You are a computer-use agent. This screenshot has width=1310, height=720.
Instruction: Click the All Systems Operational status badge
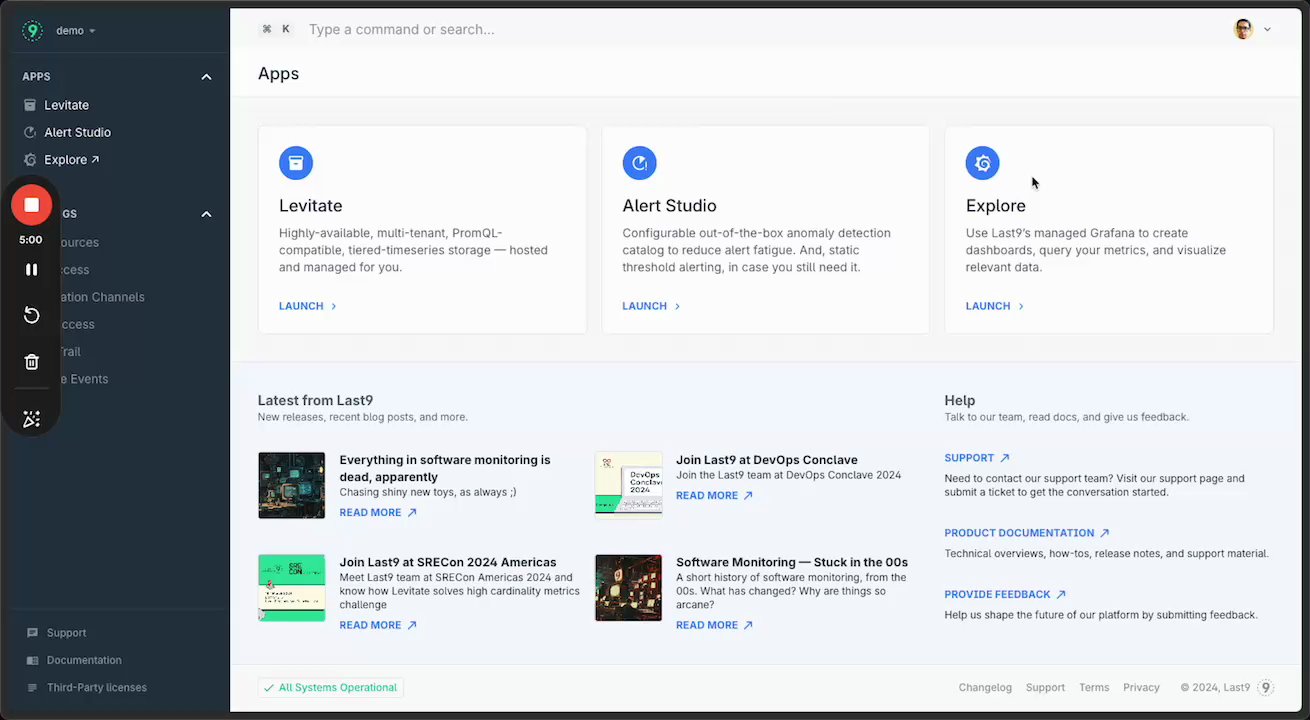(331, 688)
